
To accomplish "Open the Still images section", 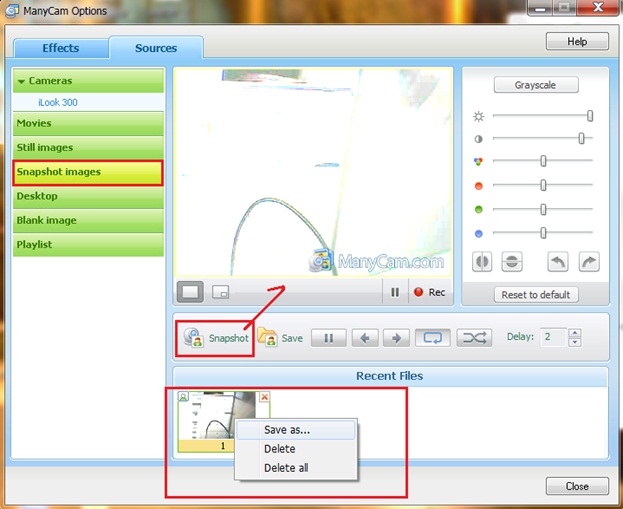I will [88, 147].
